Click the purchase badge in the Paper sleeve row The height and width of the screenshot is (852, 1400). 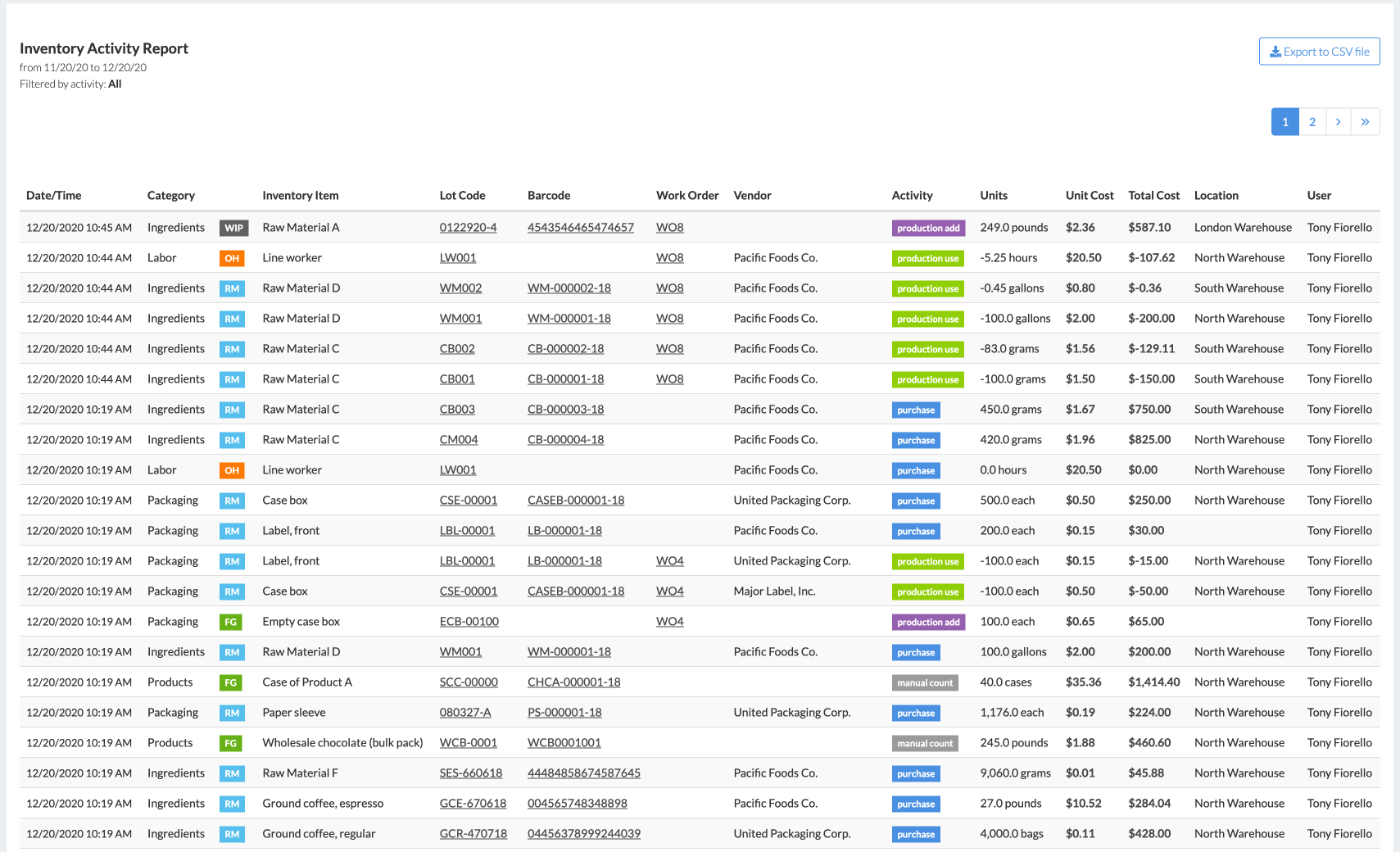tap(915, 713)
